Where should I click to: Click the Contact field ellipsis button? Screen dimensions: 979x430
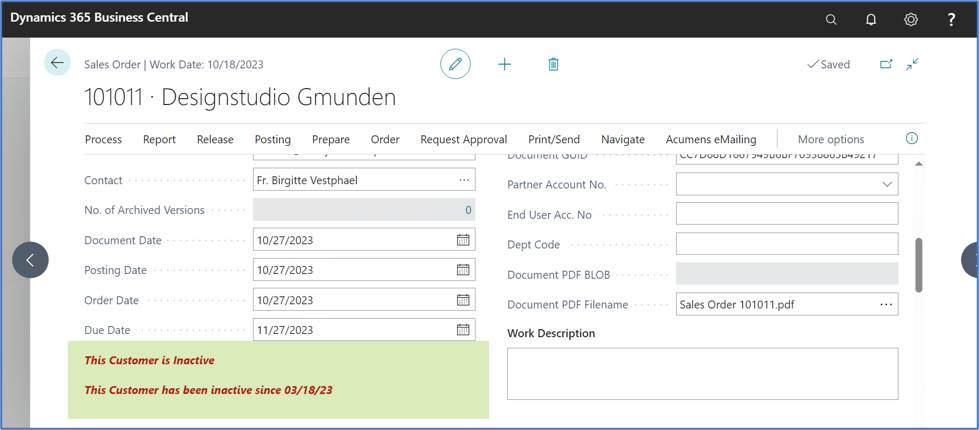[x=463, y=180]
